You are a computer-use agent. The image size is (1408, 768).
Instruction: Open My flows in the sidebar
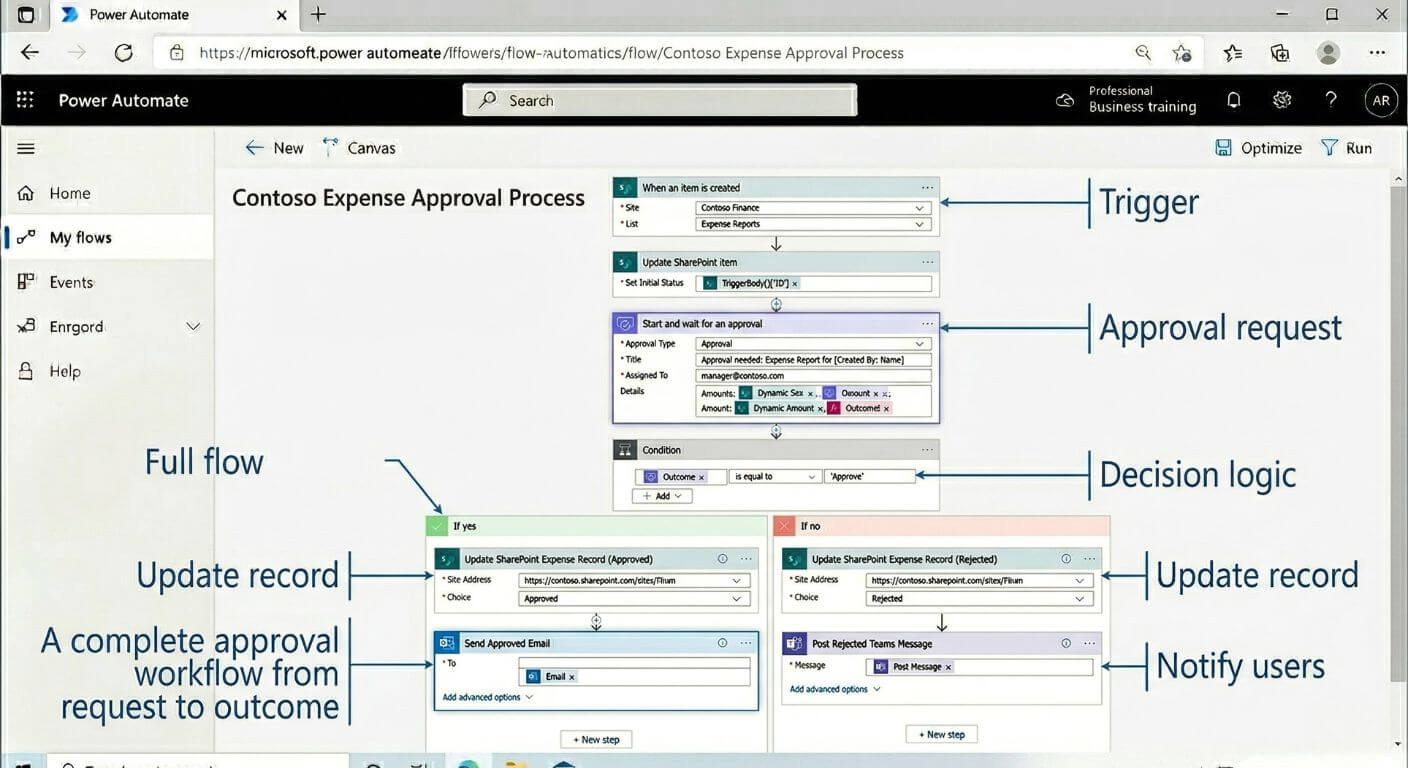[80, 238]
